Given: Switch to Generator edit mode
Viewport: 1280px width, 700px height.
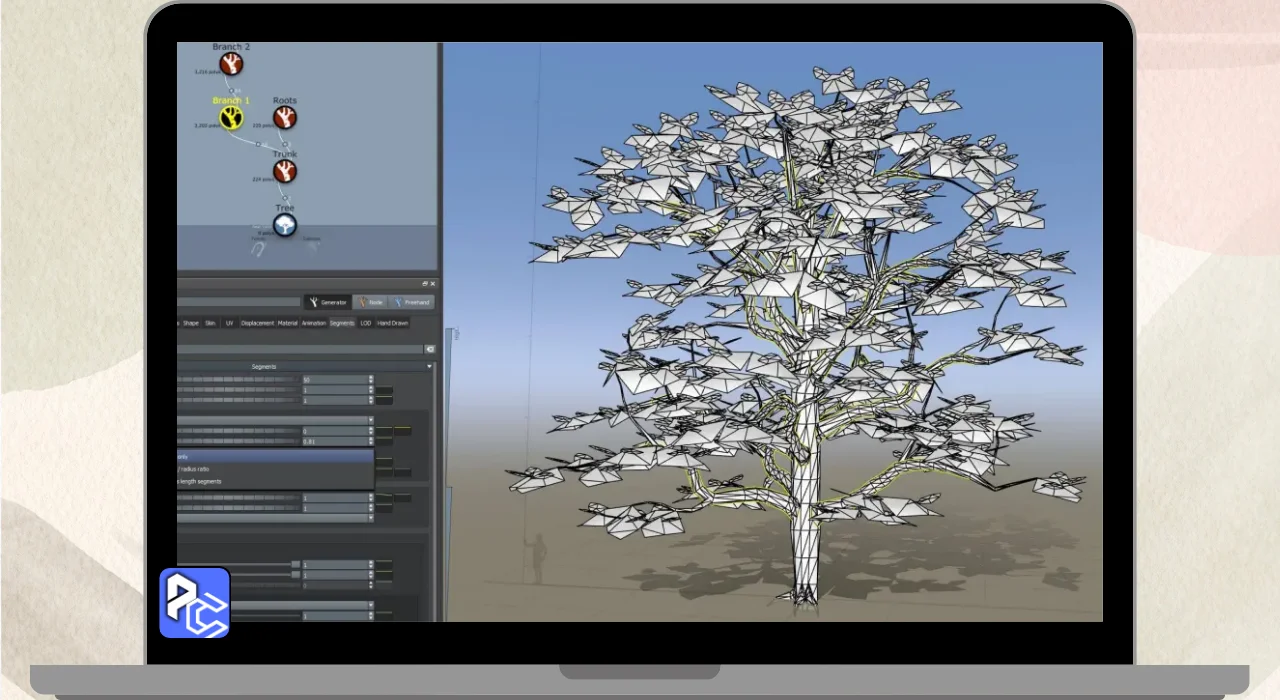Looking at the screenshot, I should (x=328, y=302).
